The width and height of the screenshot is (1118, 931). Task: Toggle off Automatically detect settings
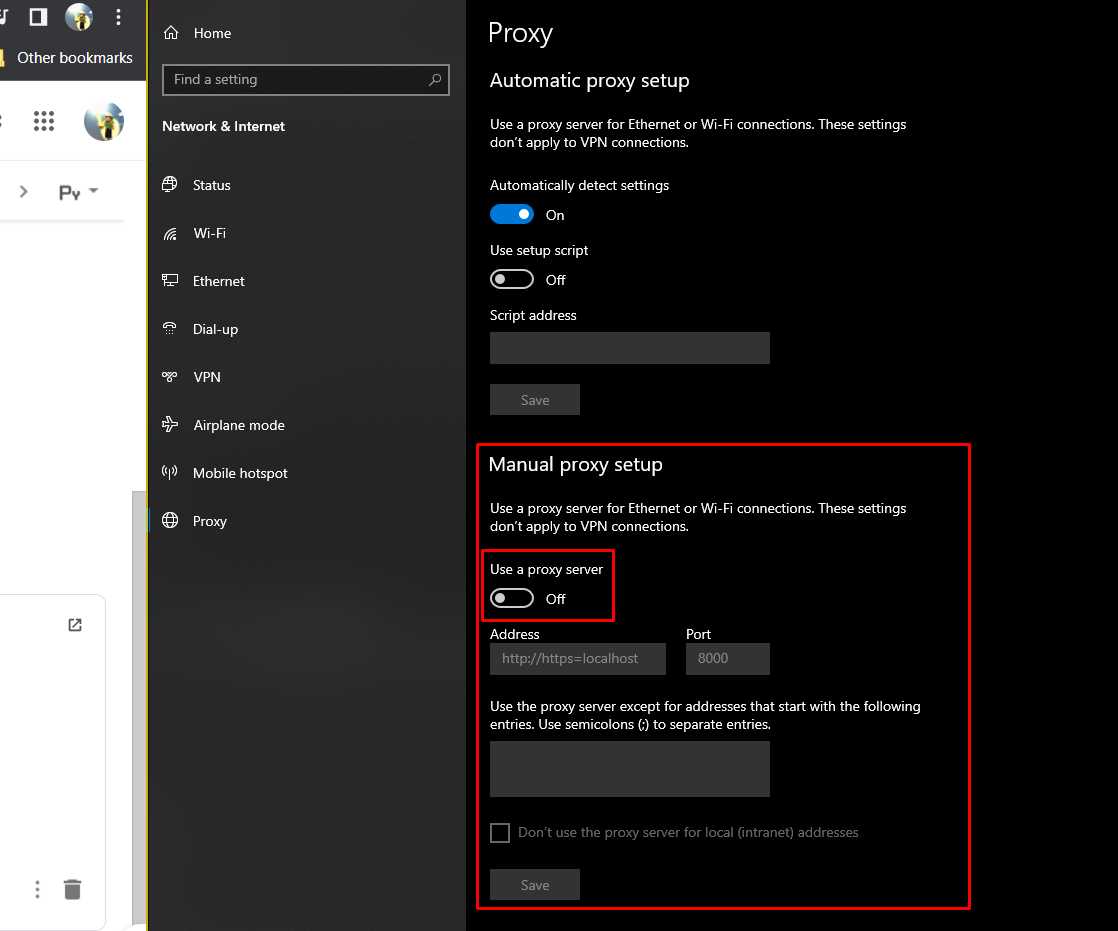512,214
